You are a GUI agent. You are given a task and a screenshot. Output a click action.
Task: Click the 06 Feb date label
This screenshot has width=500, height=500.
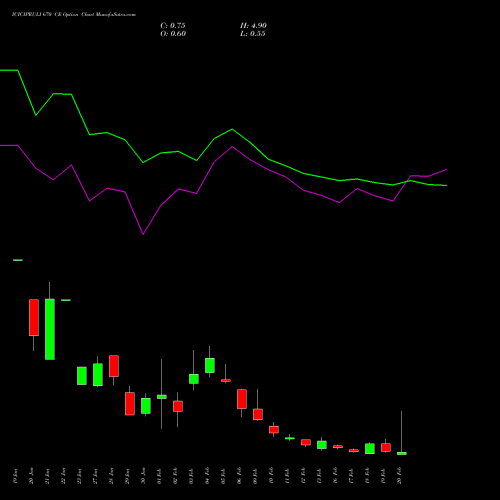(239, 476)
